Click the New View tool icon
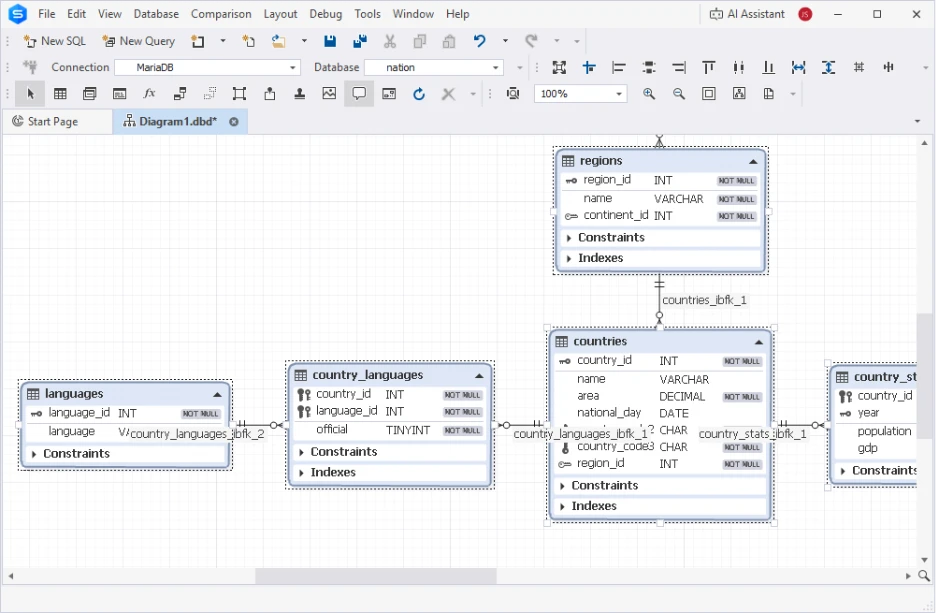936x613 pixels. point(90,94)
